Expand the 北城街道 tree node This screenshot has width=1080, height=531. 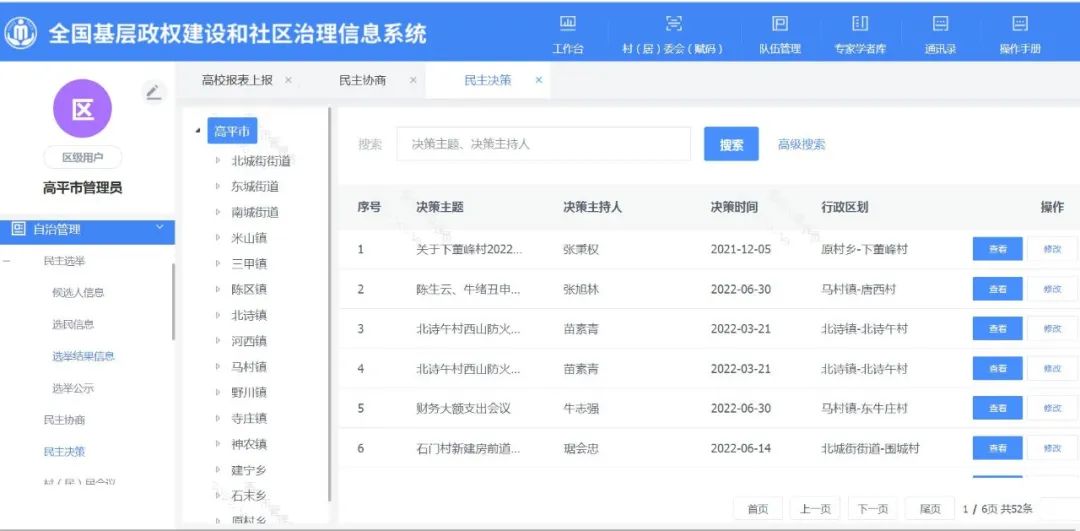coord(218,160)
